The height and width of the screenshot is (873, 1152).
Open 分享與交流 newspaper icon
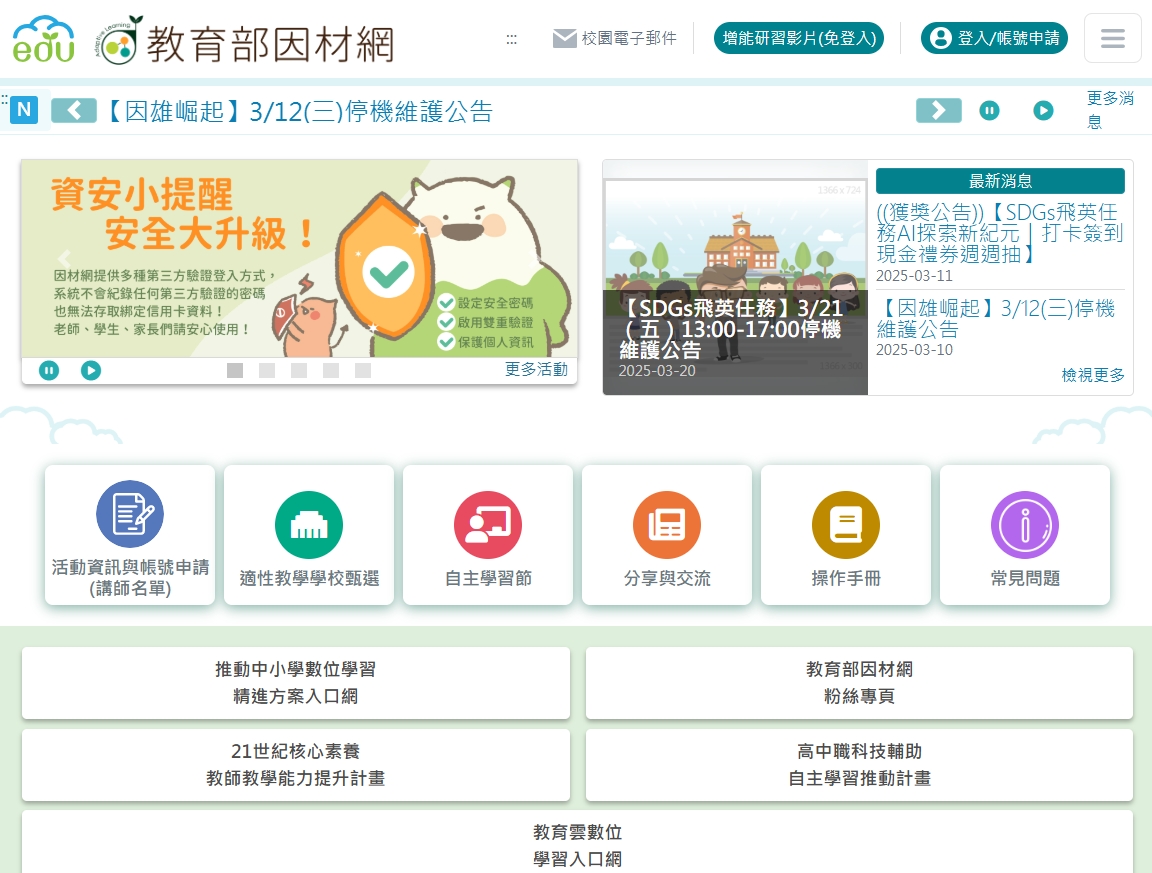pyautogui.click(x=667, y=525)
